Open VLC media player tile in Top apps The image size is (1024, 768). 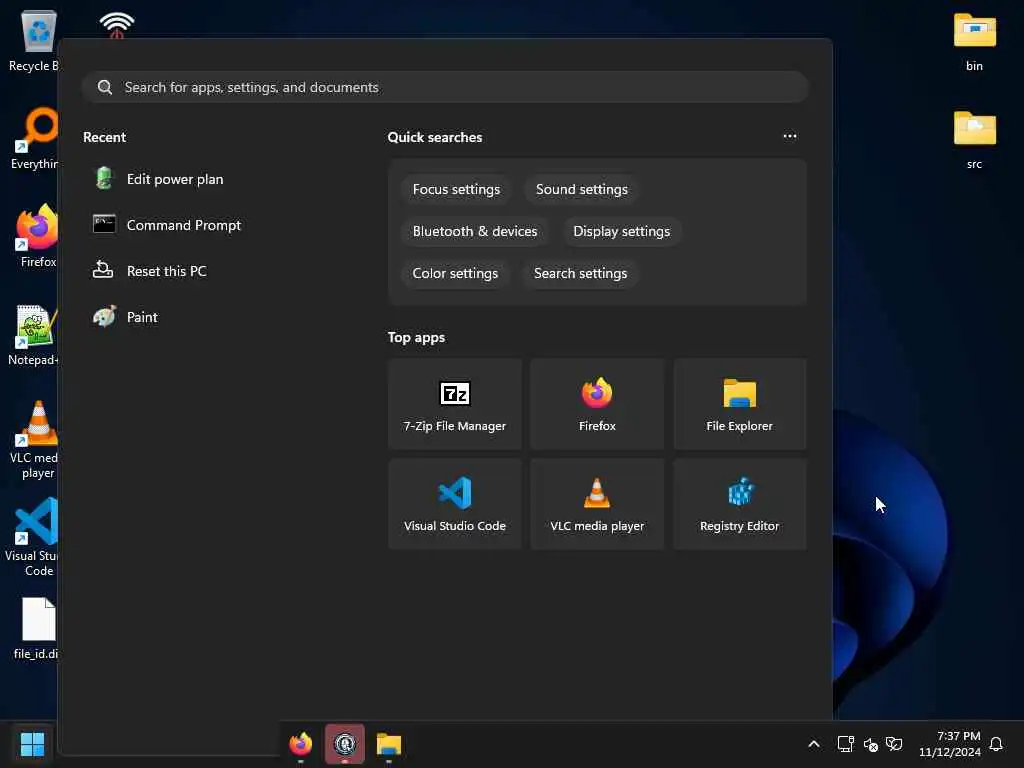click(597, 504)
